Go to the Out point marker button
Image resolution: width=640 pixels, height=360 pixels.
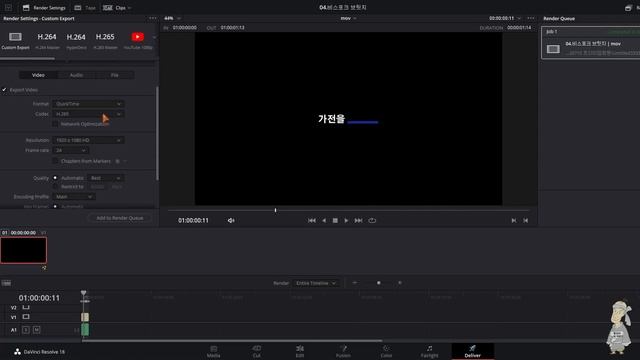[526, 220]
